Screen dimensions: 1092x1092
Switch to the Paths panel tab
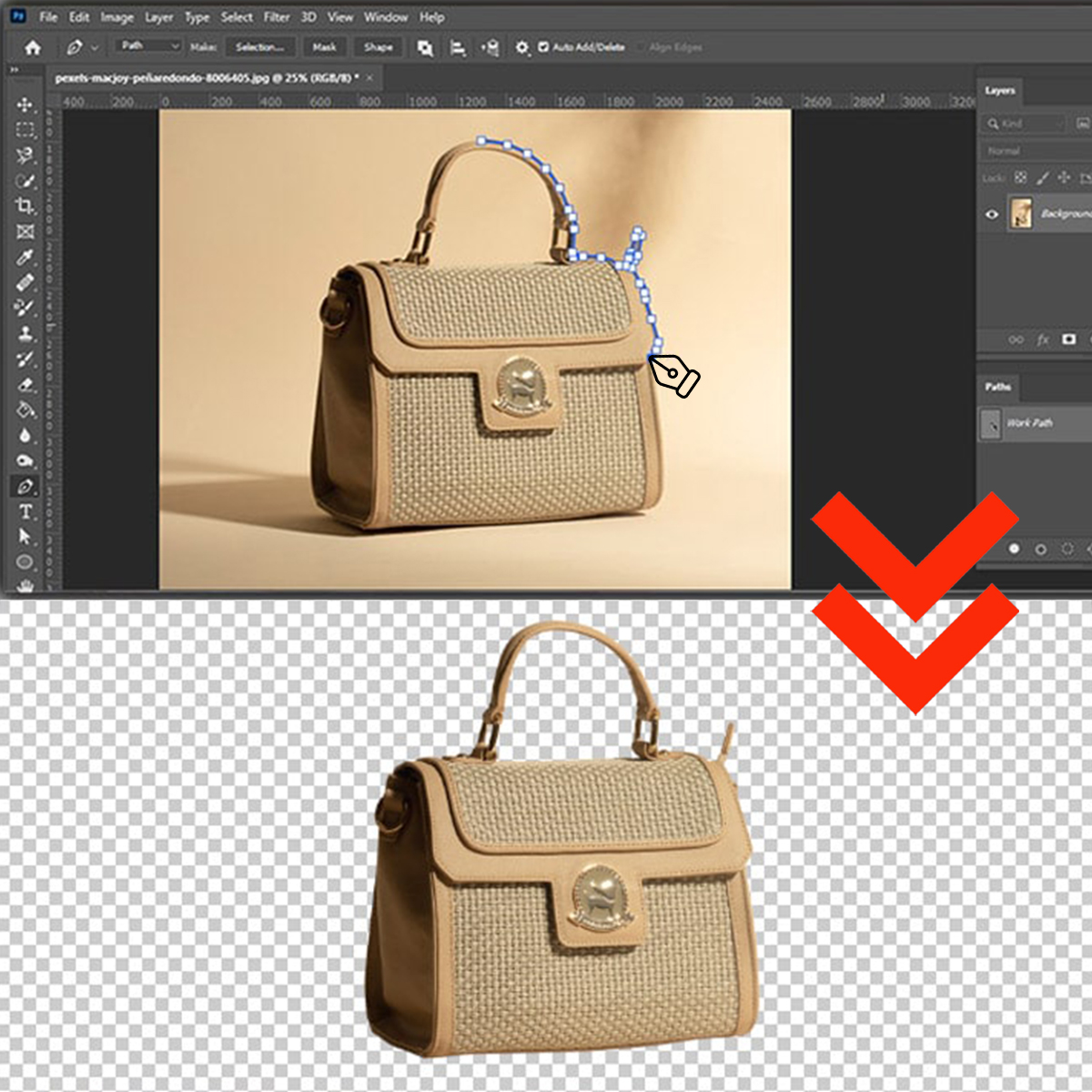coord(998,387)
